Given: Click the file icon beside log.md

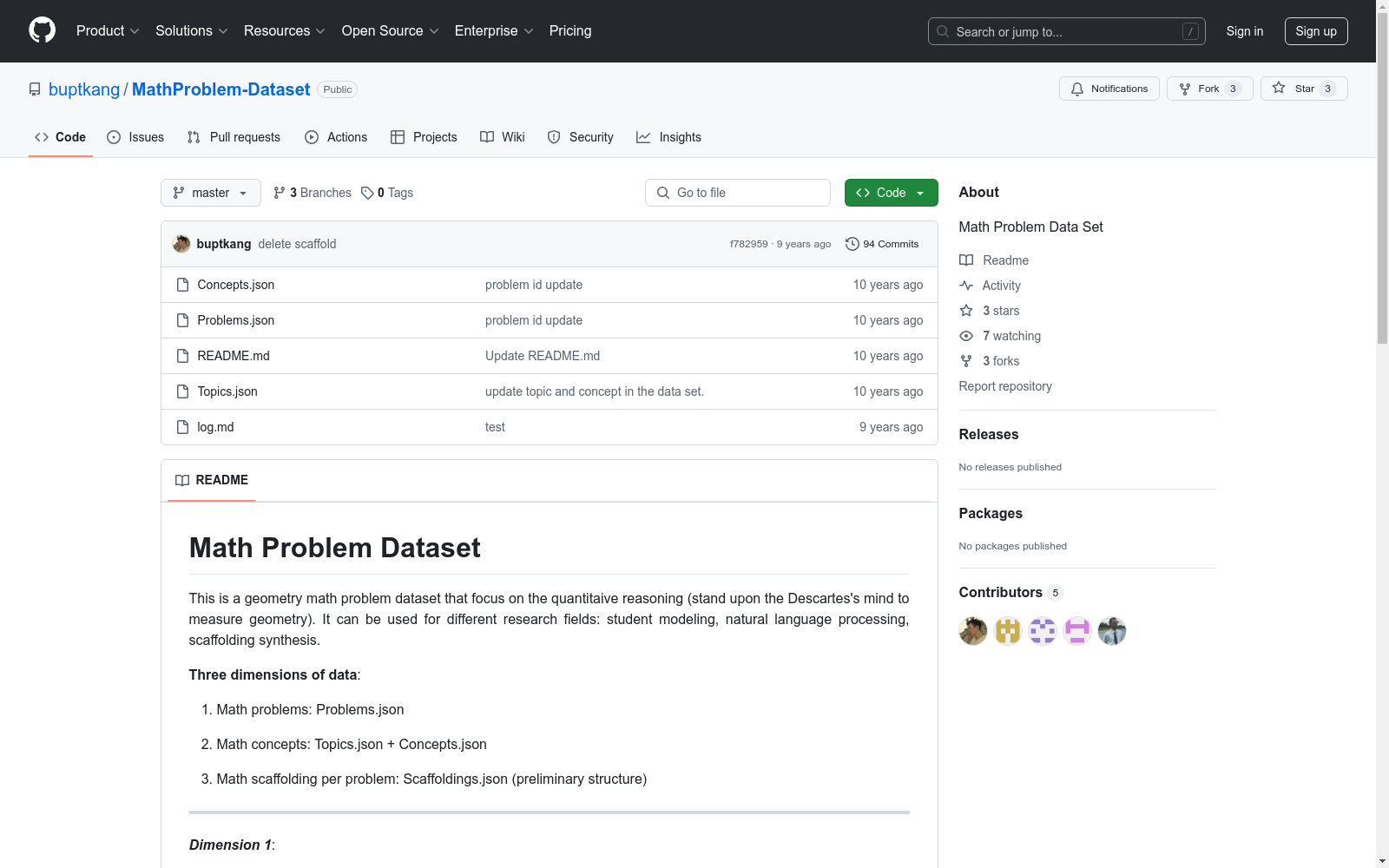Looking at the screenshot, I should click(182, 427).
